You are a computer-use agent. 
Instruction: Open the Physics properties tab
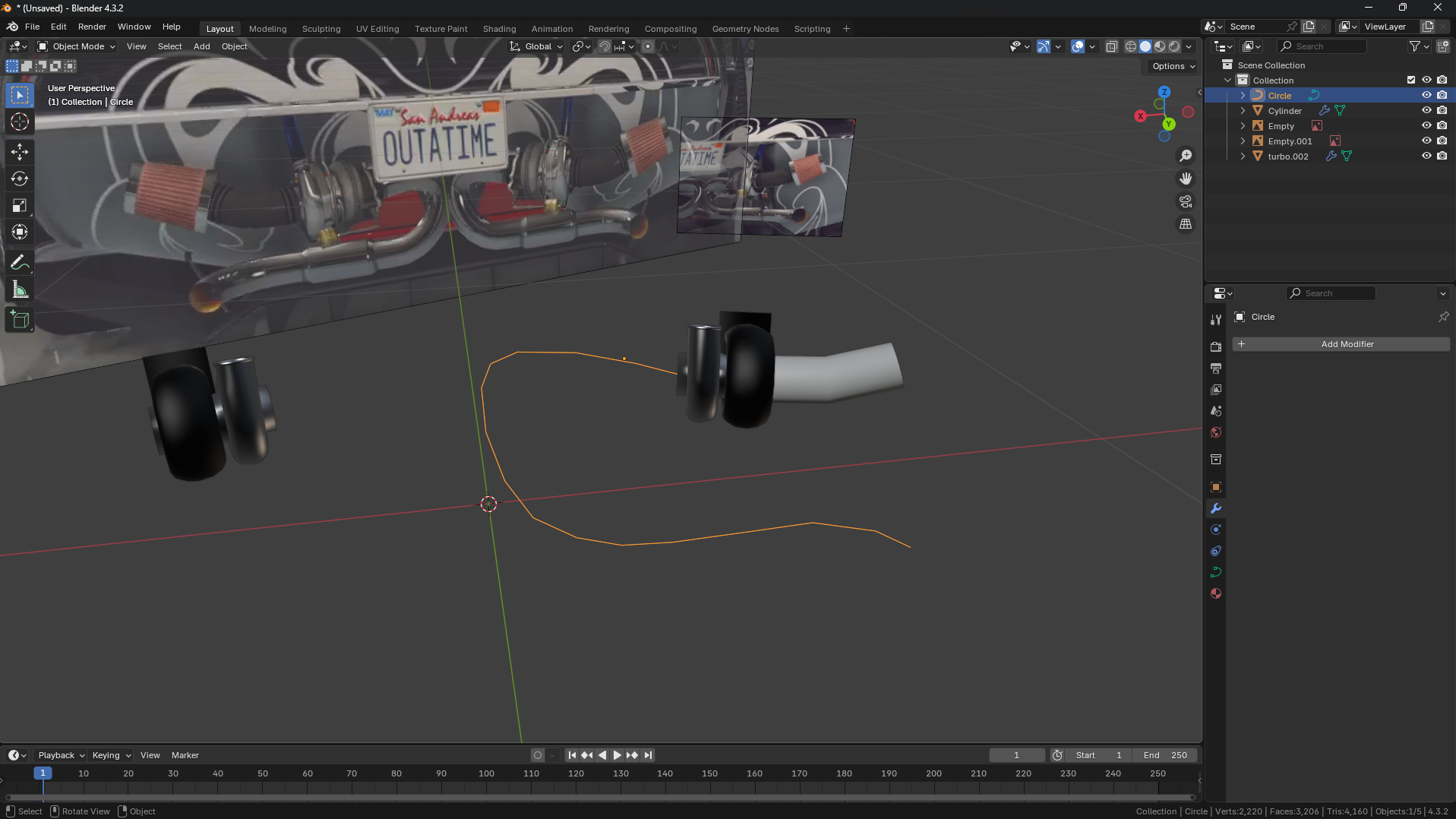point(1216,530)
